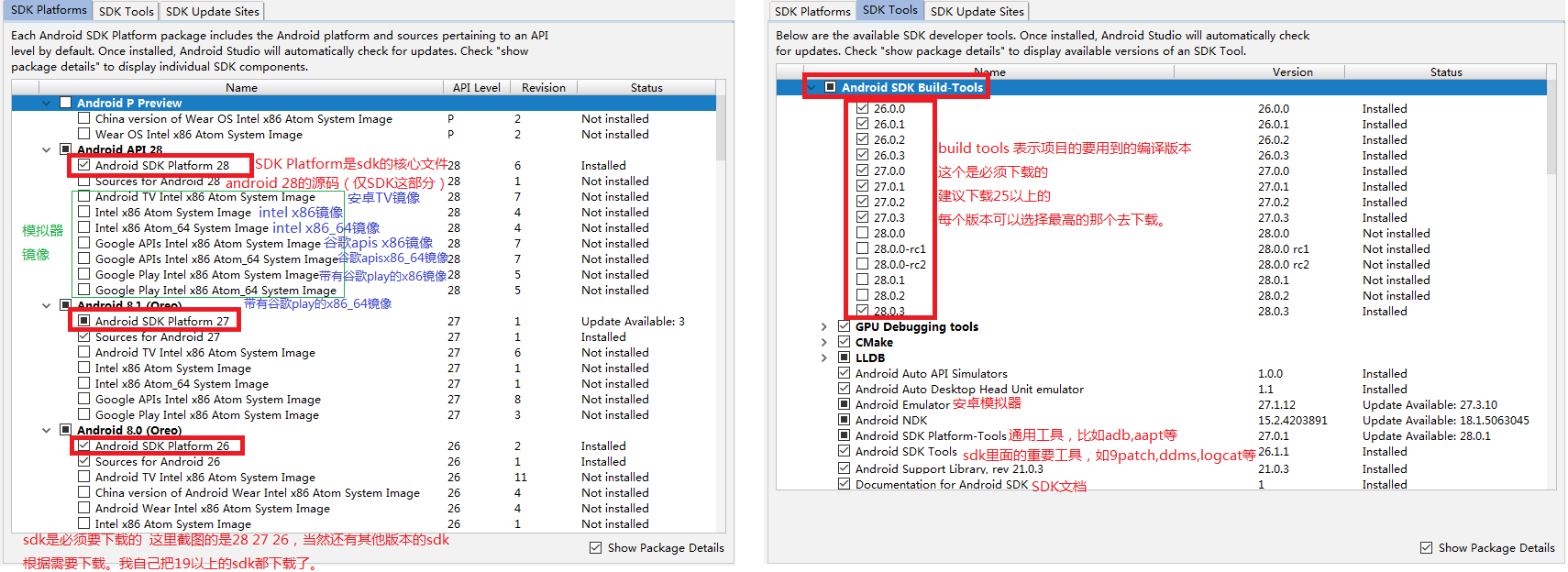
Task: Check Android Wear Intel x86 Atom System Image 26
Action: click(83, 508)
